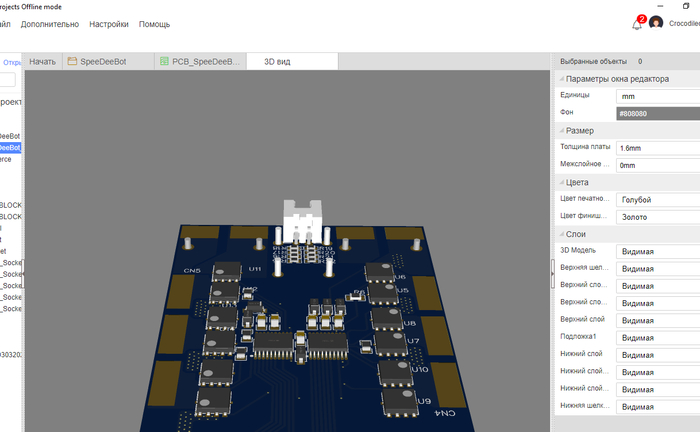Open the notifications bell icon
The width and height of the screenshot is (700, 432).
click(x=637, y=24)
